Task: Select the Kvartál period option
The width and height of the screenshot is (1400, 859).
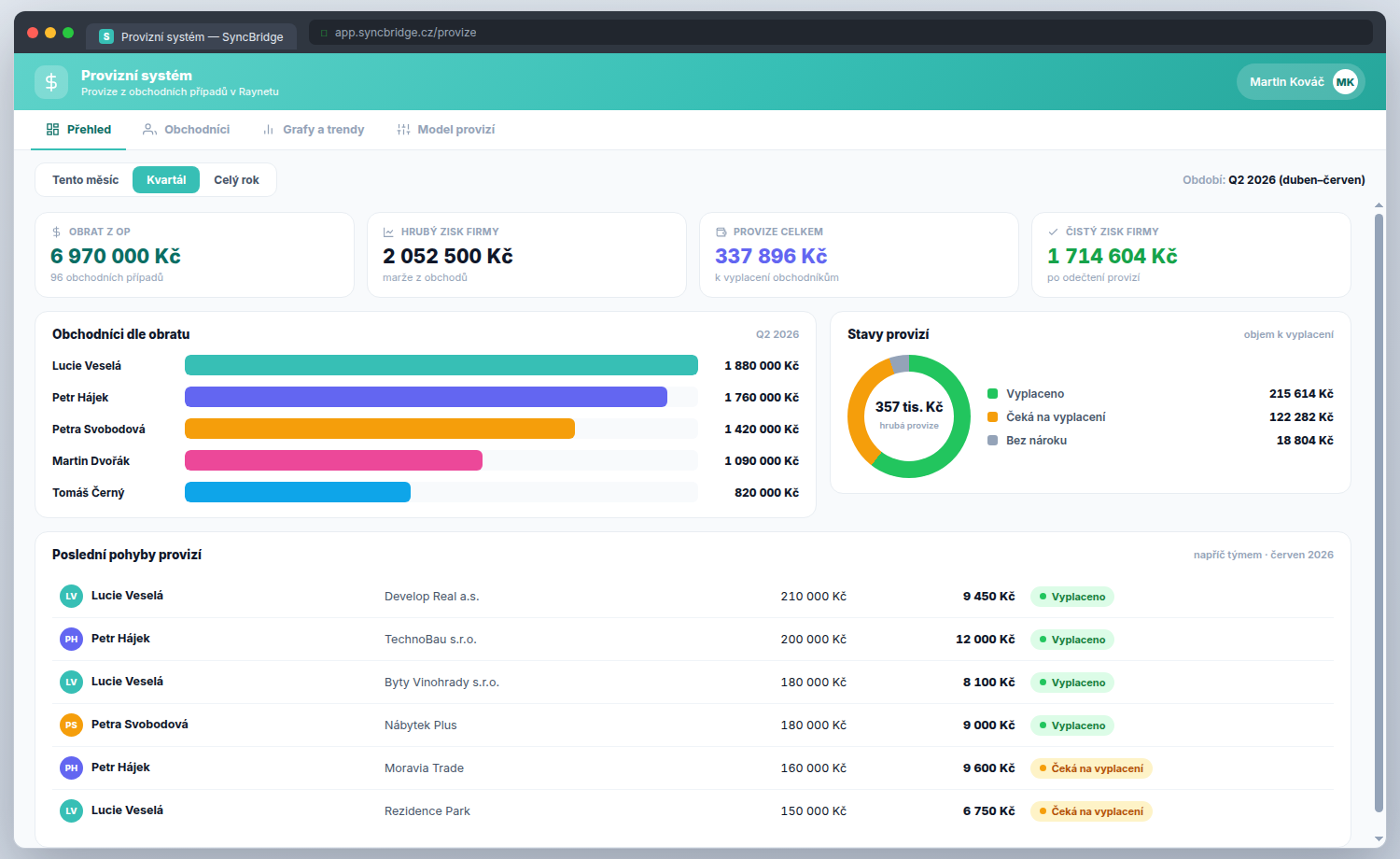Action: [x=166, y=180]
